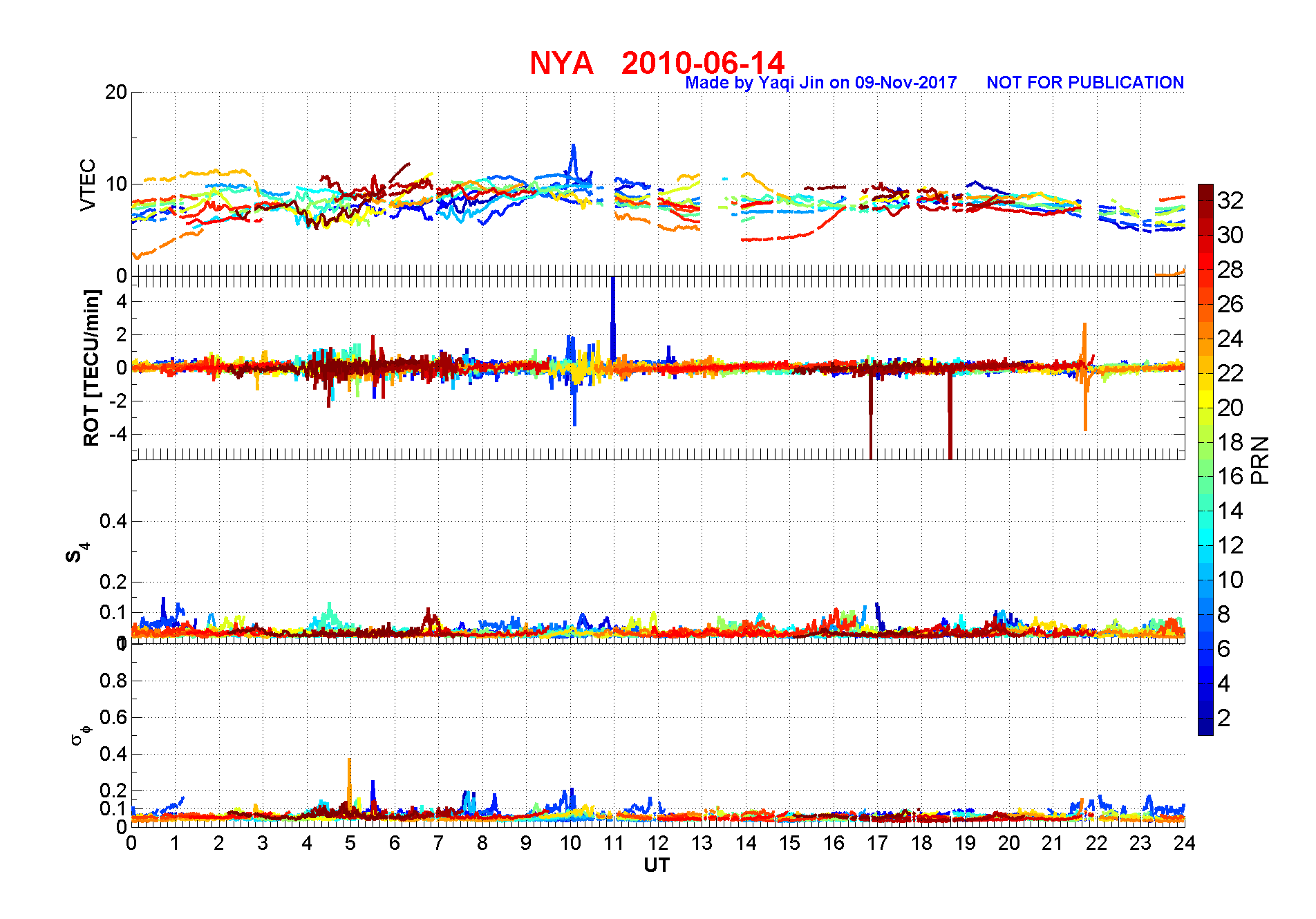This screenshot has width=1316, height=919.
Task: Click the sigma-phi y-axis label
Action: point(79,735)
